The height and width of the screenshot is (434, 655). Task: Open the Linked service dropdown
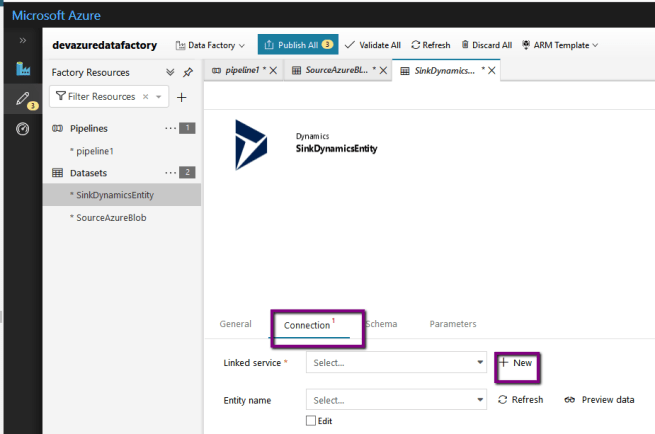(x=396, y=363)
